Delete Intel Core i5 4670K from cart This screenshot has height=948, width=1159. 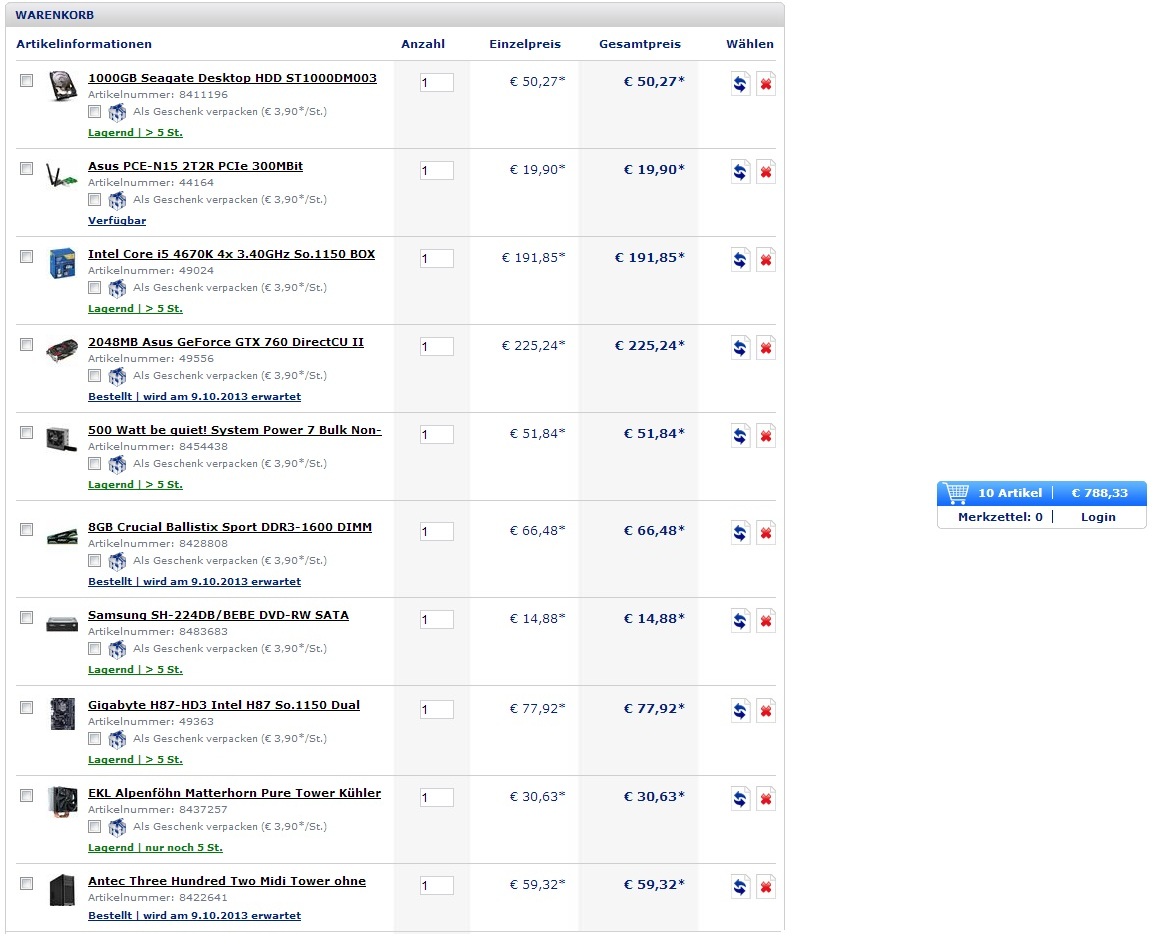coord(766,259)
